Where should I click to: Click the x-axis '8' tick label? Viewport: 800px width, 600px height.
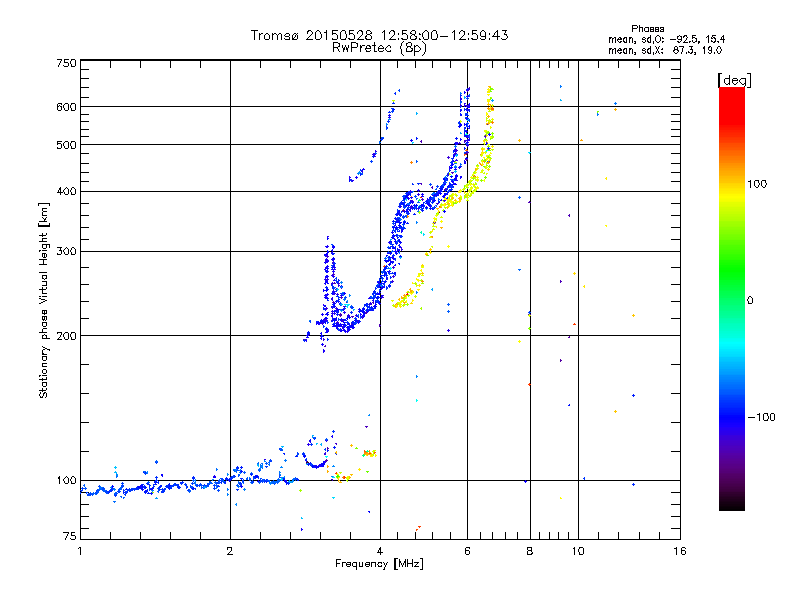[x=530, y=551]
